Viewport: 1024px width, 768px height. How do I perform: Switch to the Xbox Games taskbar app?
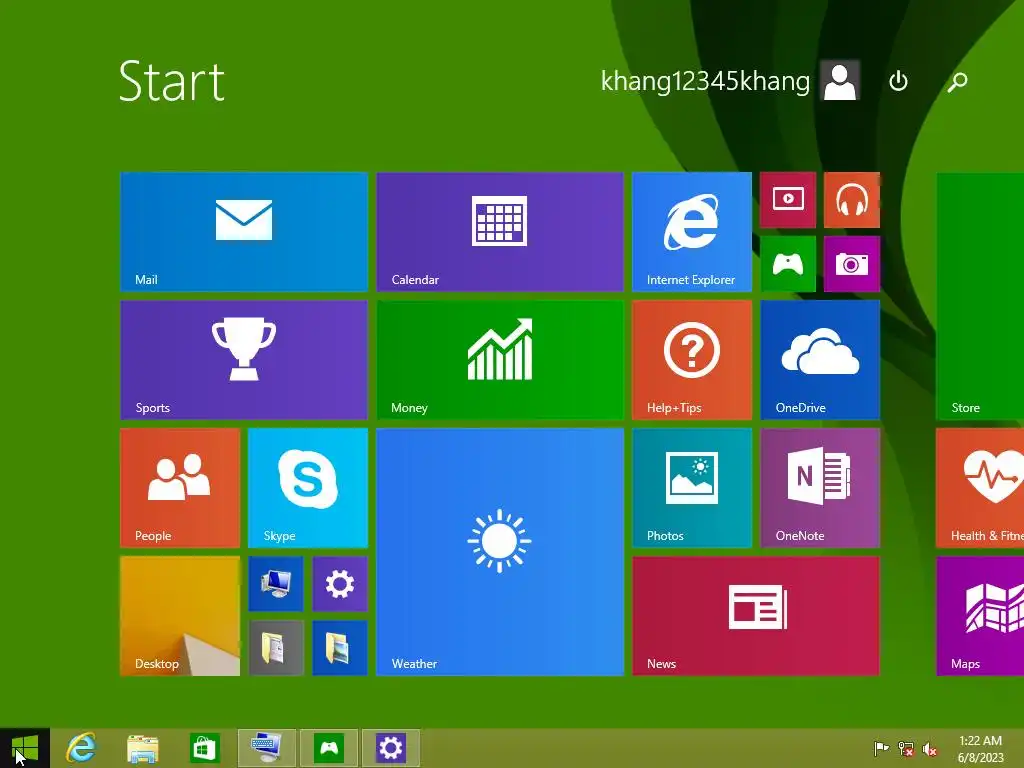[328, 748]
